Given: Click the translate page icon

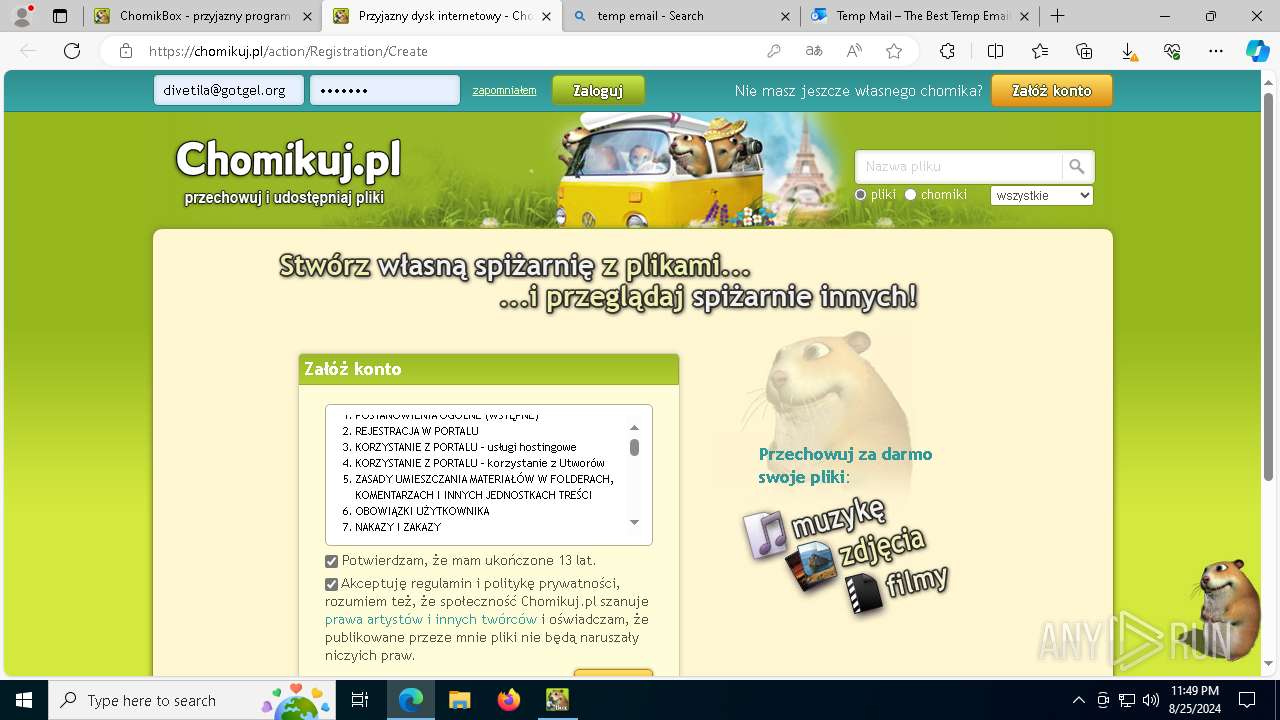Looking at the screenshot, I should [x=814, y=51].
